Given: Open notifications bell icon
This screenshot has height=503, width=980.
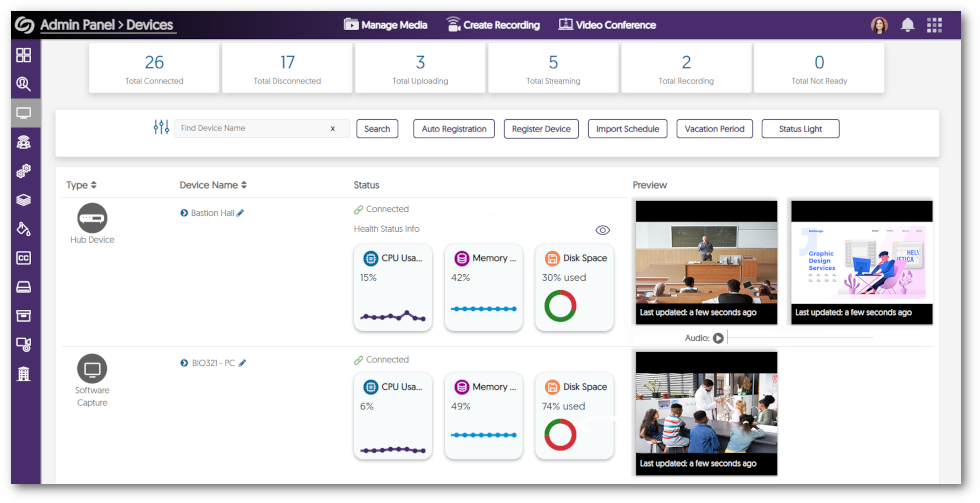Looking at the screenshot, I should (x=908, y=25).
